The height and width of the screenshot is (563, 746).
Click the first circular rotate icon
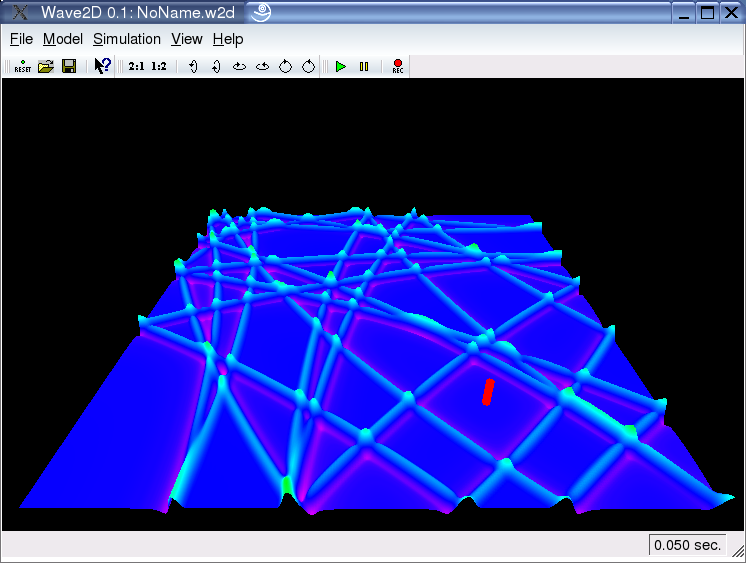(285, 66)
